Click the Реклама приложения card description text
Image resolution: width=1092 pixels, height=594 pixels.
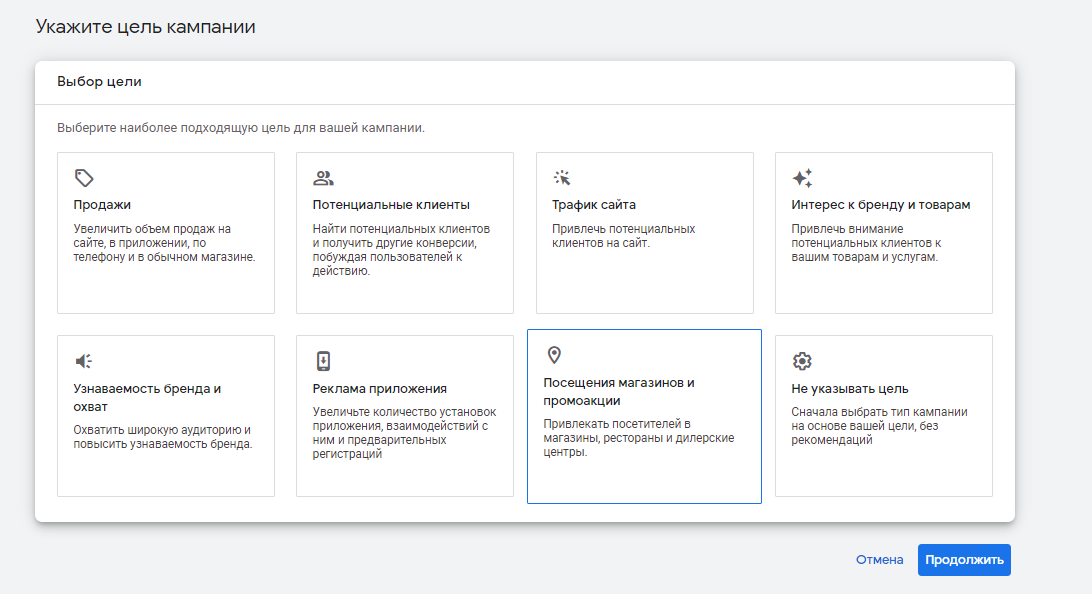(404, 433)
